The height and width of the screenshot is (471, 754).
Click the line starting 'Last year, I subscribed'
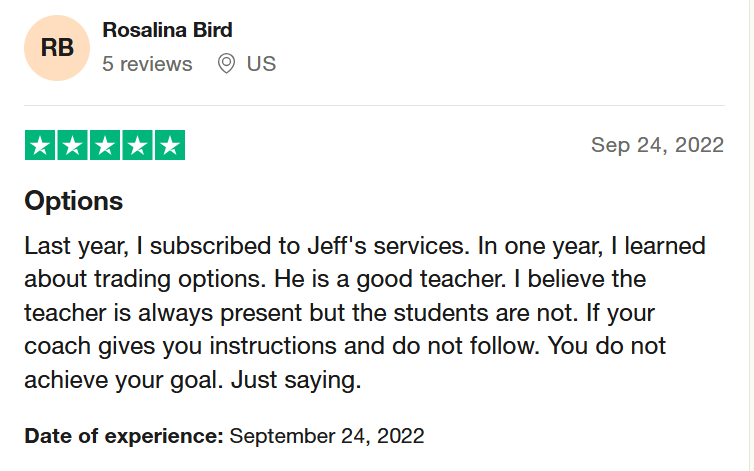point(365,246)
